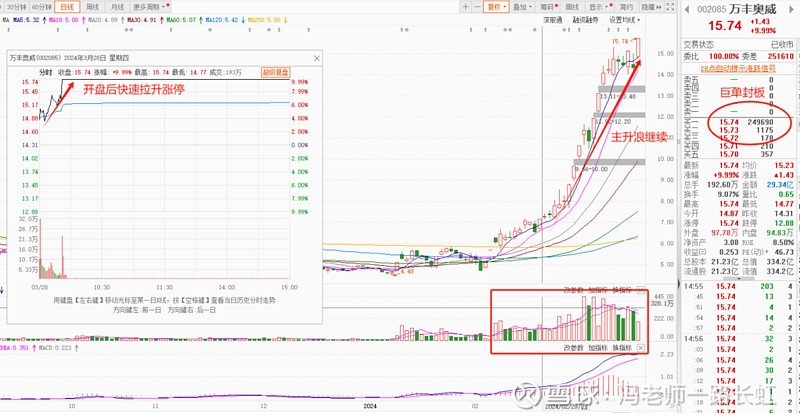Click MA5 trend arrow indicator
800x420 pixels.
click(44, 20)
